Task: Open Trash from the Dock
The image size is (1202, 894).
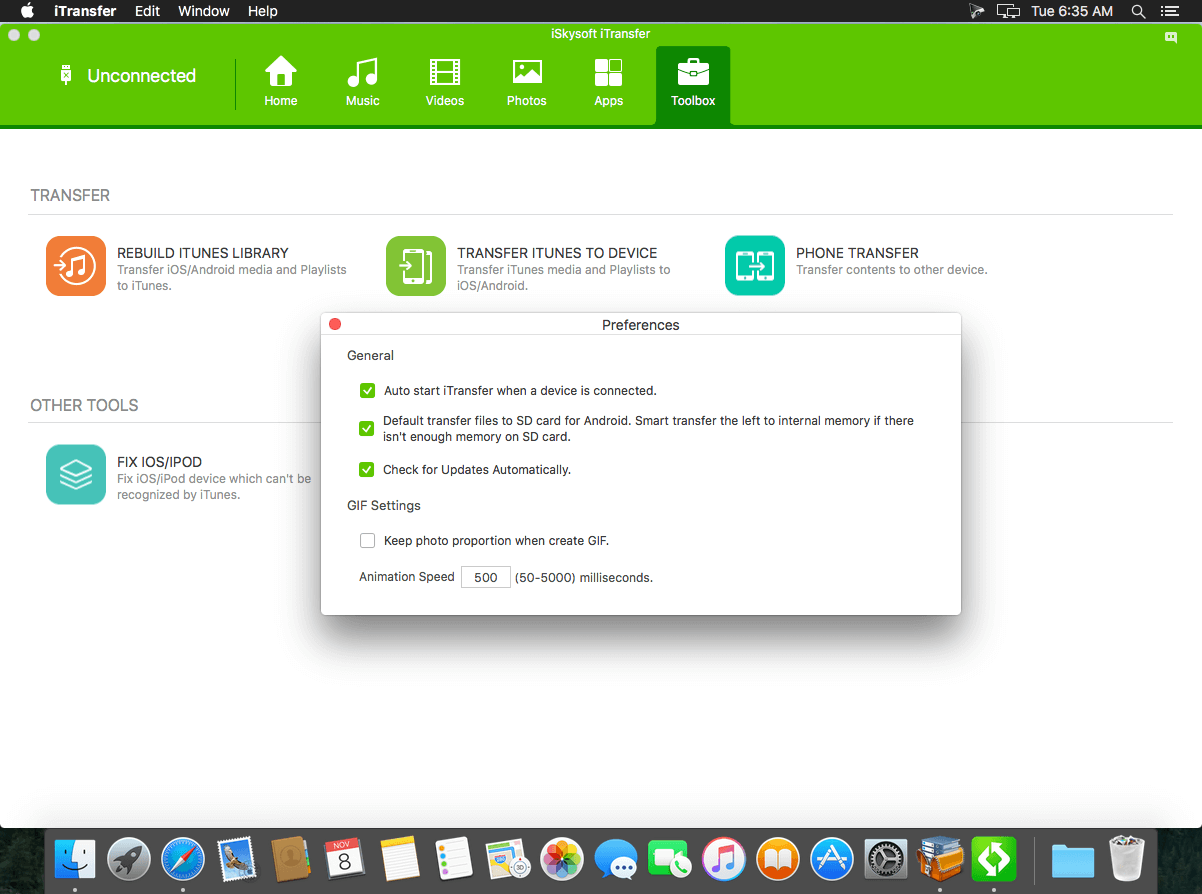Action: [1127, 859]
